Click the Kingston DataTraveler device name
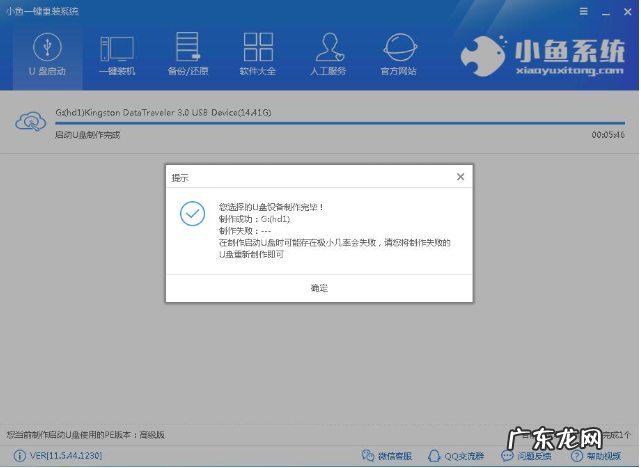The image size is (641, 468). [163, 112]
